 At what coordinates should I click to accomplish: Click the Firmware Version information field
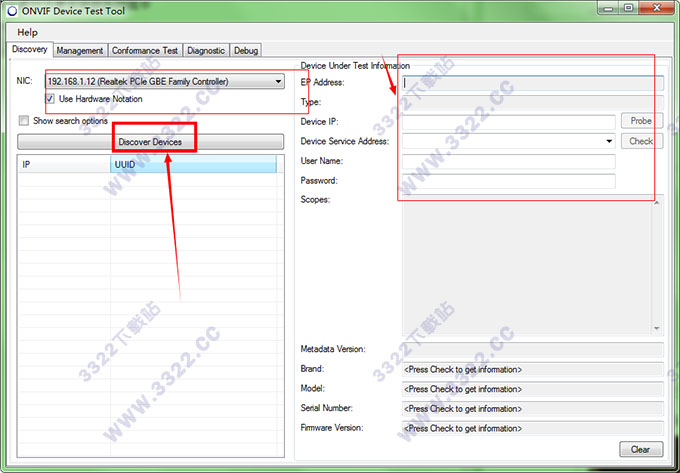pyautogui.click(x=533, y=428)
